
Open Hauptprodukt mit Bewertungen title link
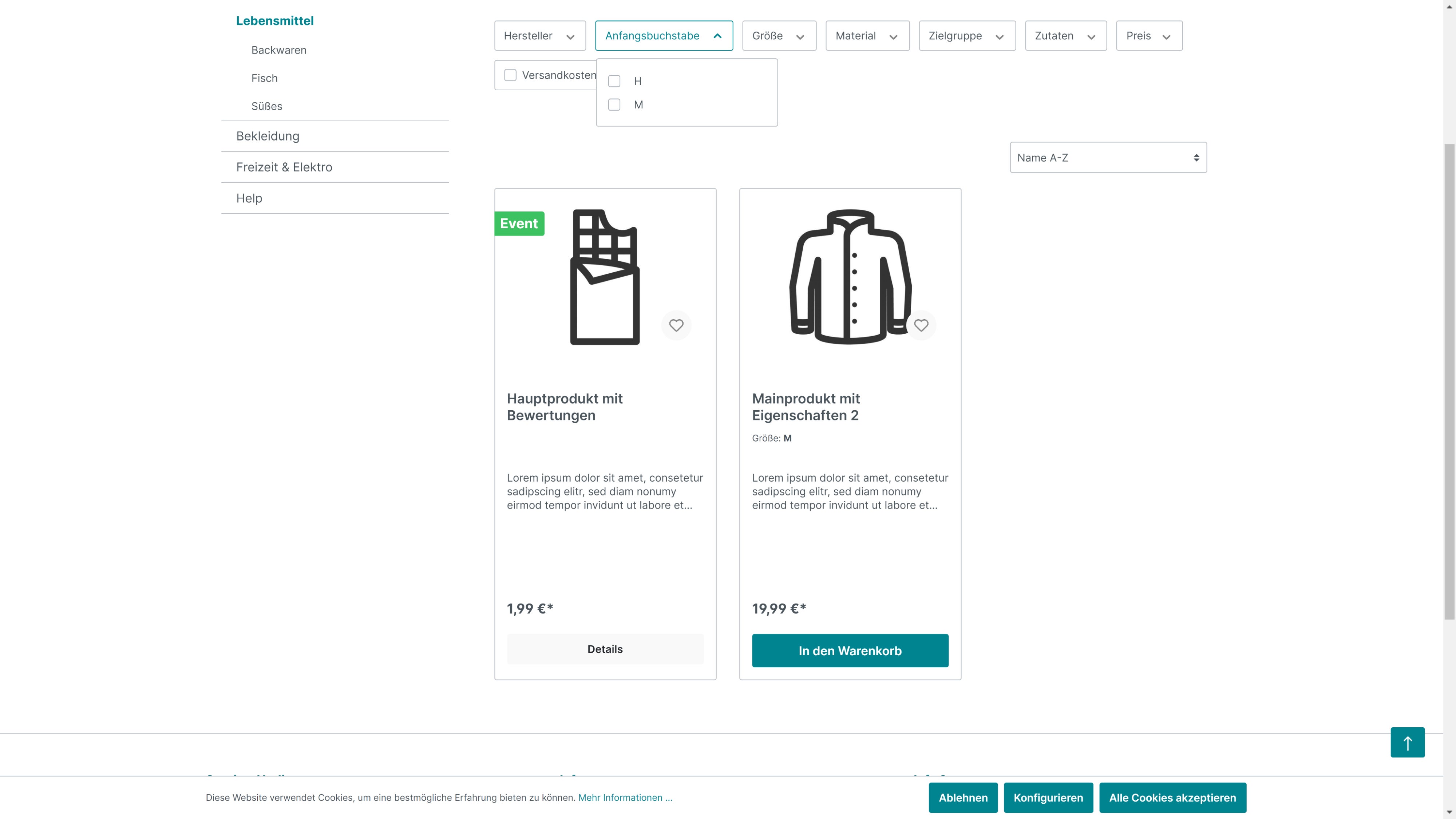pos(565,407)
